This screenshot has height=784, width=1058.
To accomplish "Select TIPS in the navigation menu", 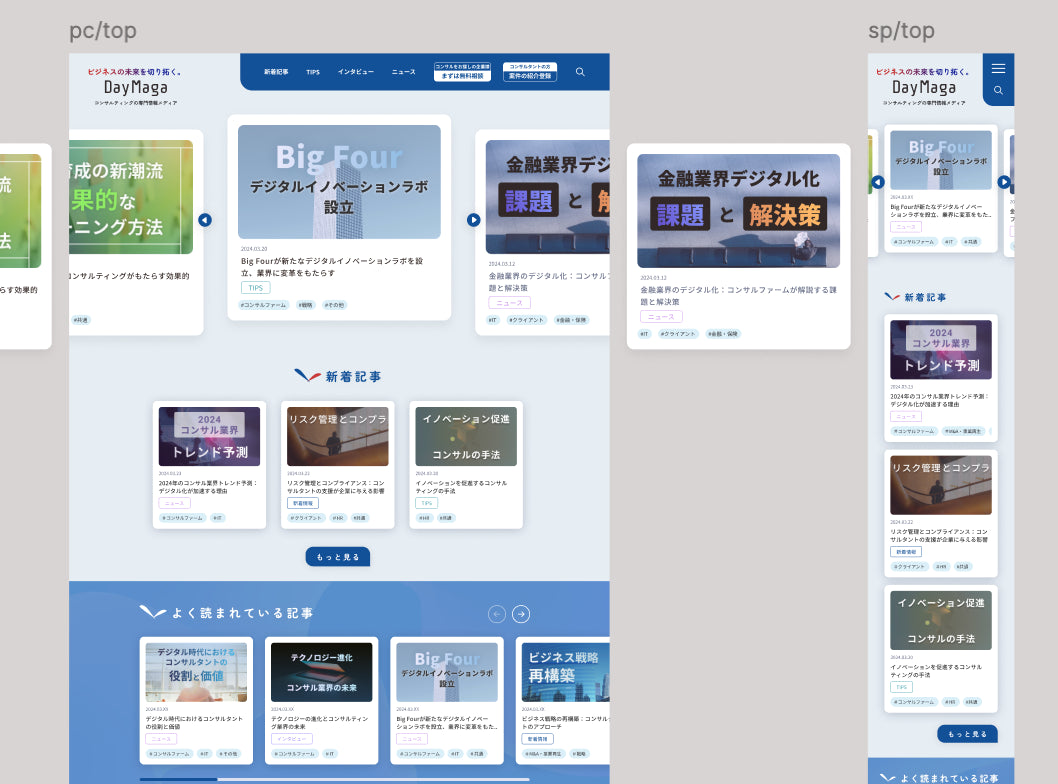I will (313, 71).
